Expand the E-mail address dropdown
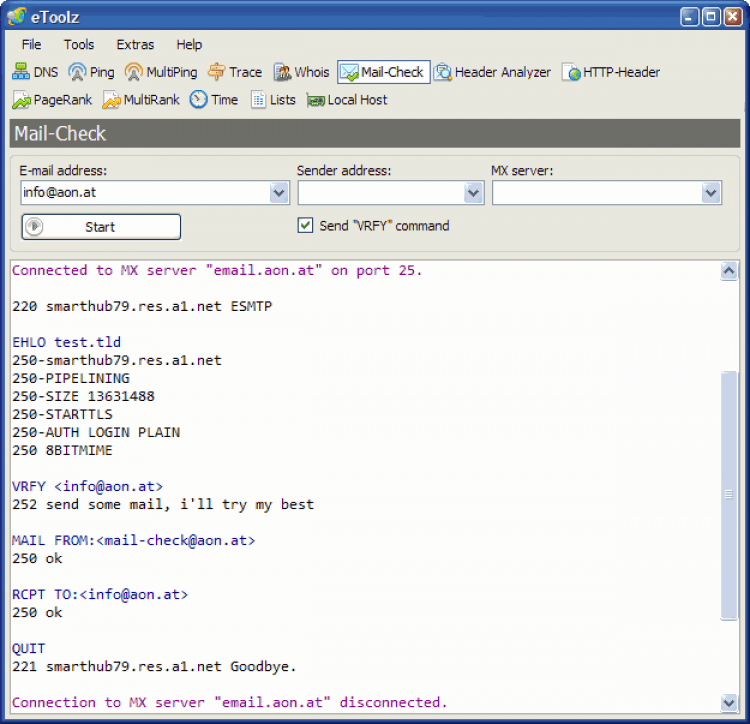The height and width of the screenshot is (724, 750). coord(279,193)
